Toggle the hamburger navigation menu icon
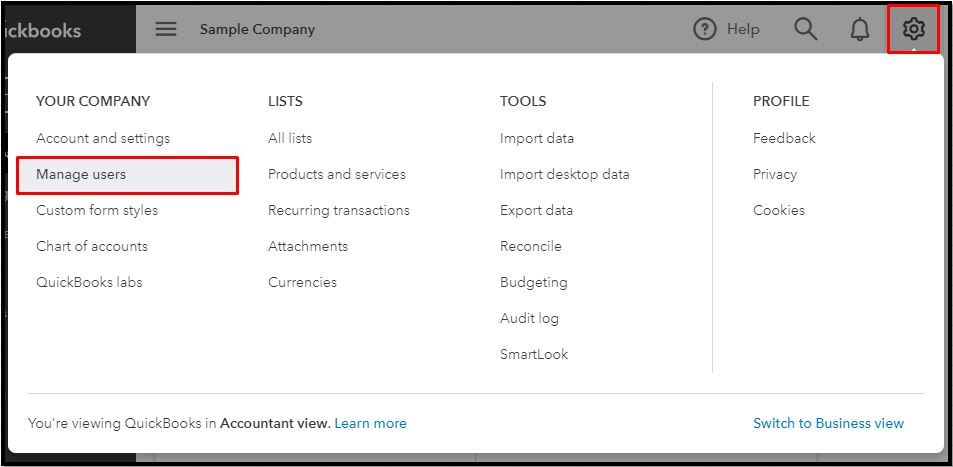Screen dimensions: 953x467 point(166,29)
